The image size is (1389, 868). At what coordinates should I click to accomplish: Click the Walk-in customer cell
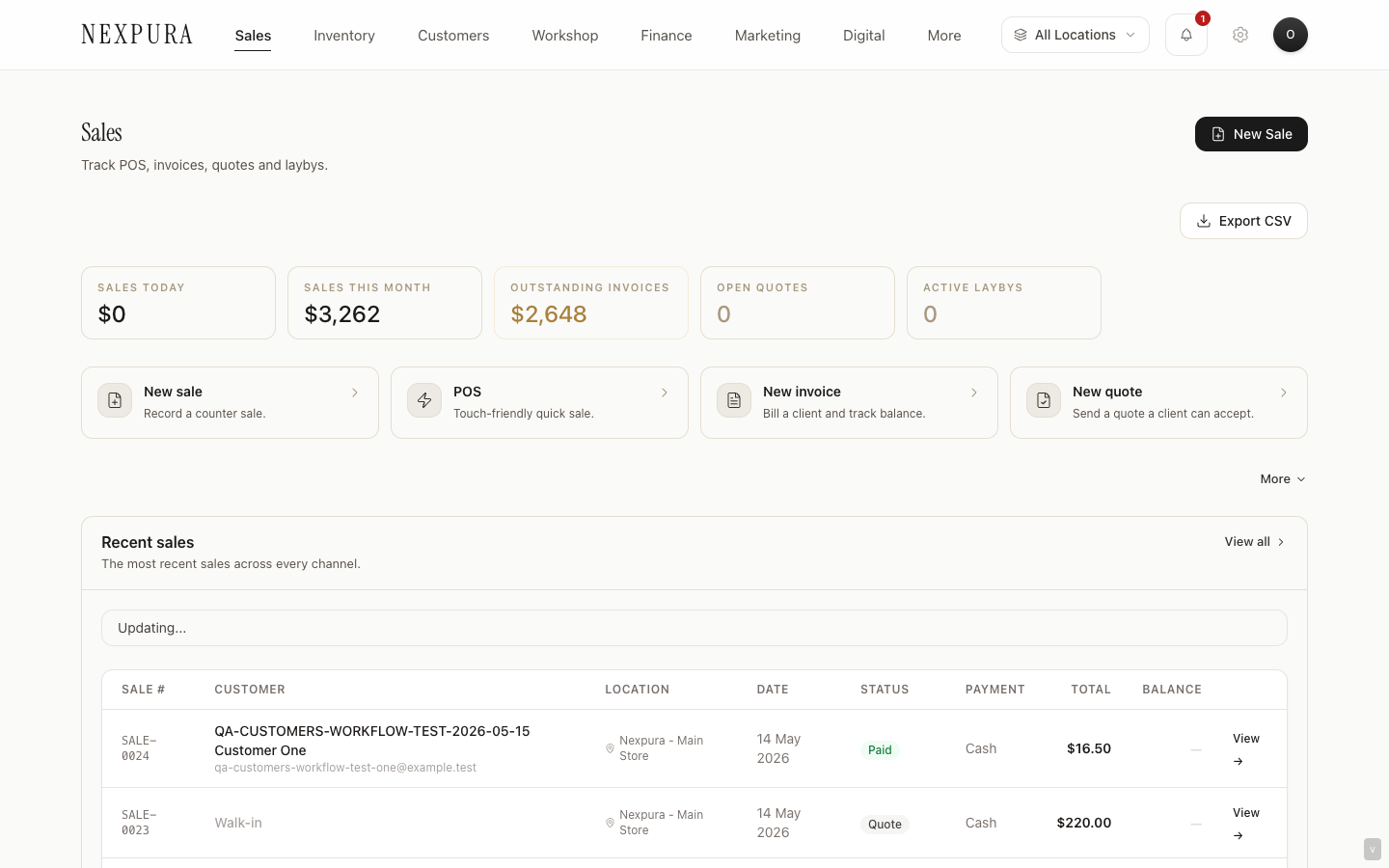coord(238,823)
